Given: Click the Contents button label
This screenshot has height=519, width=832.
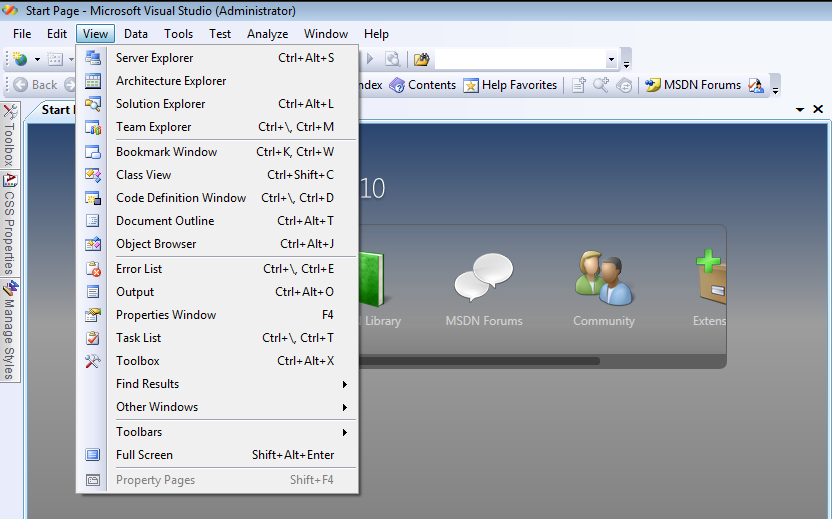Looking at the screenshot, I should tap(432, 85).
